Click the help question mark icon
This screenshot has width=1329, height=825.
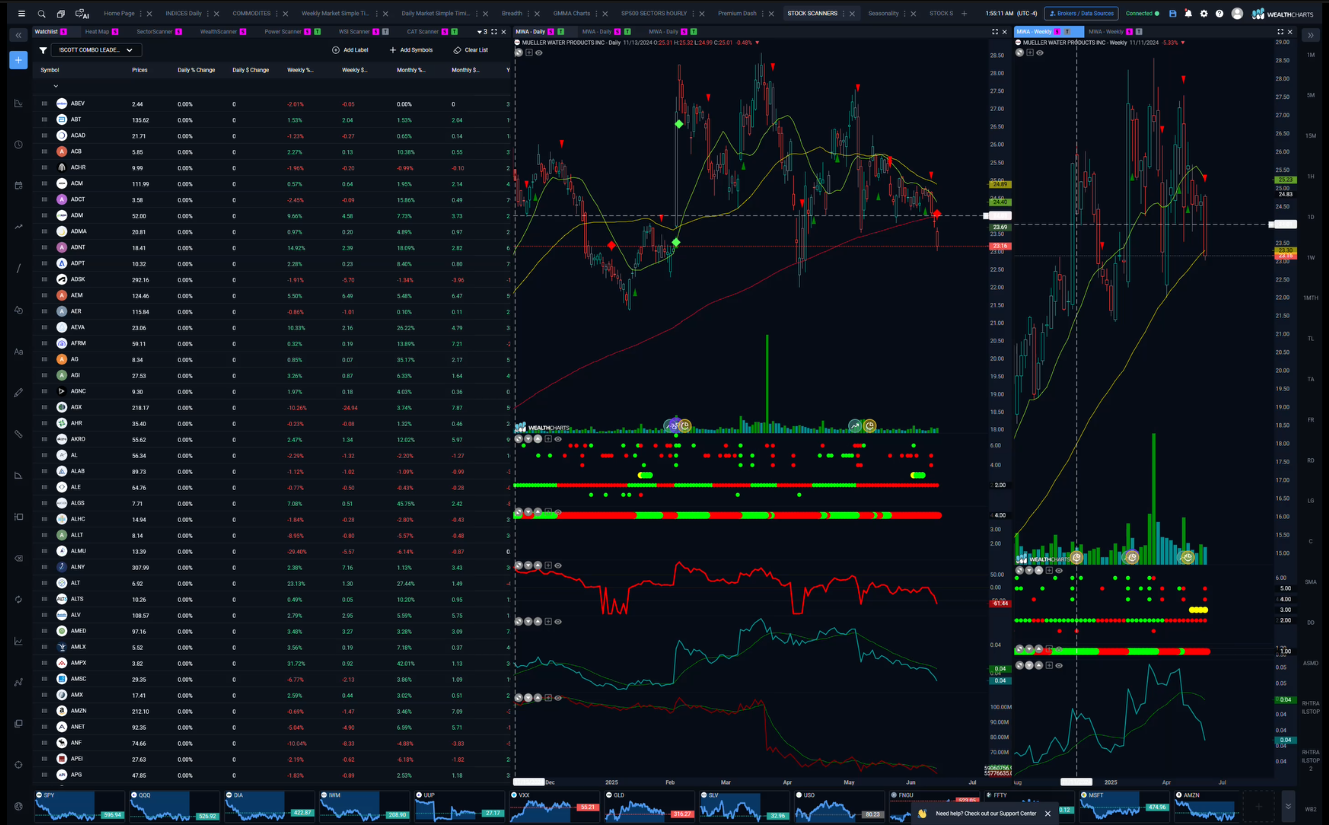pyautogui.click(x=1219, y=14)
